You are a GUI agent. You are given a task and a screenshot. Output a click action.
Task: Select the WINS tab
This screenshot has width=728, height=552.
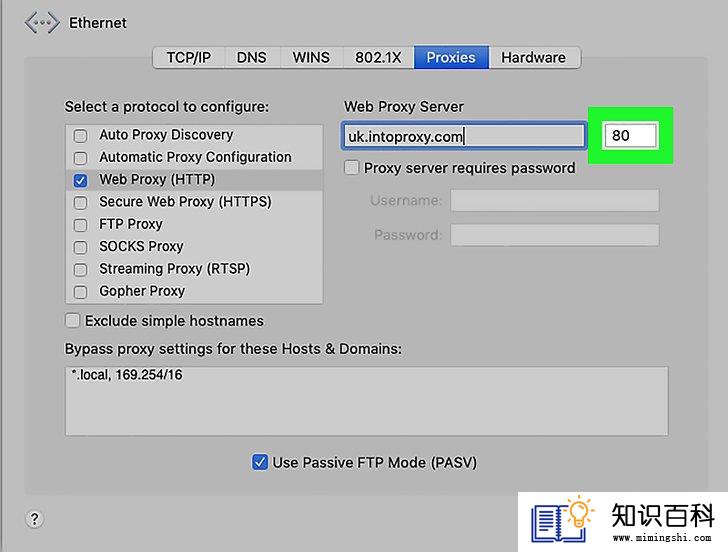click(x=311, y=58)
